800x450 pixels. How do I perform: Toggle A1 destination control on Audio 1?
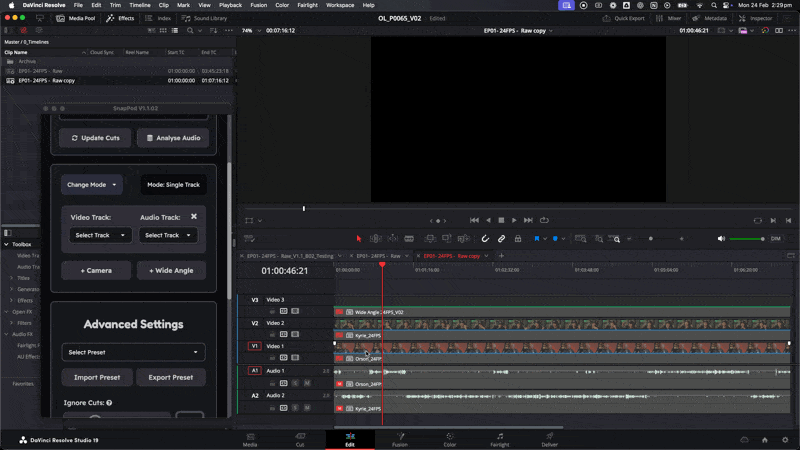255,370
